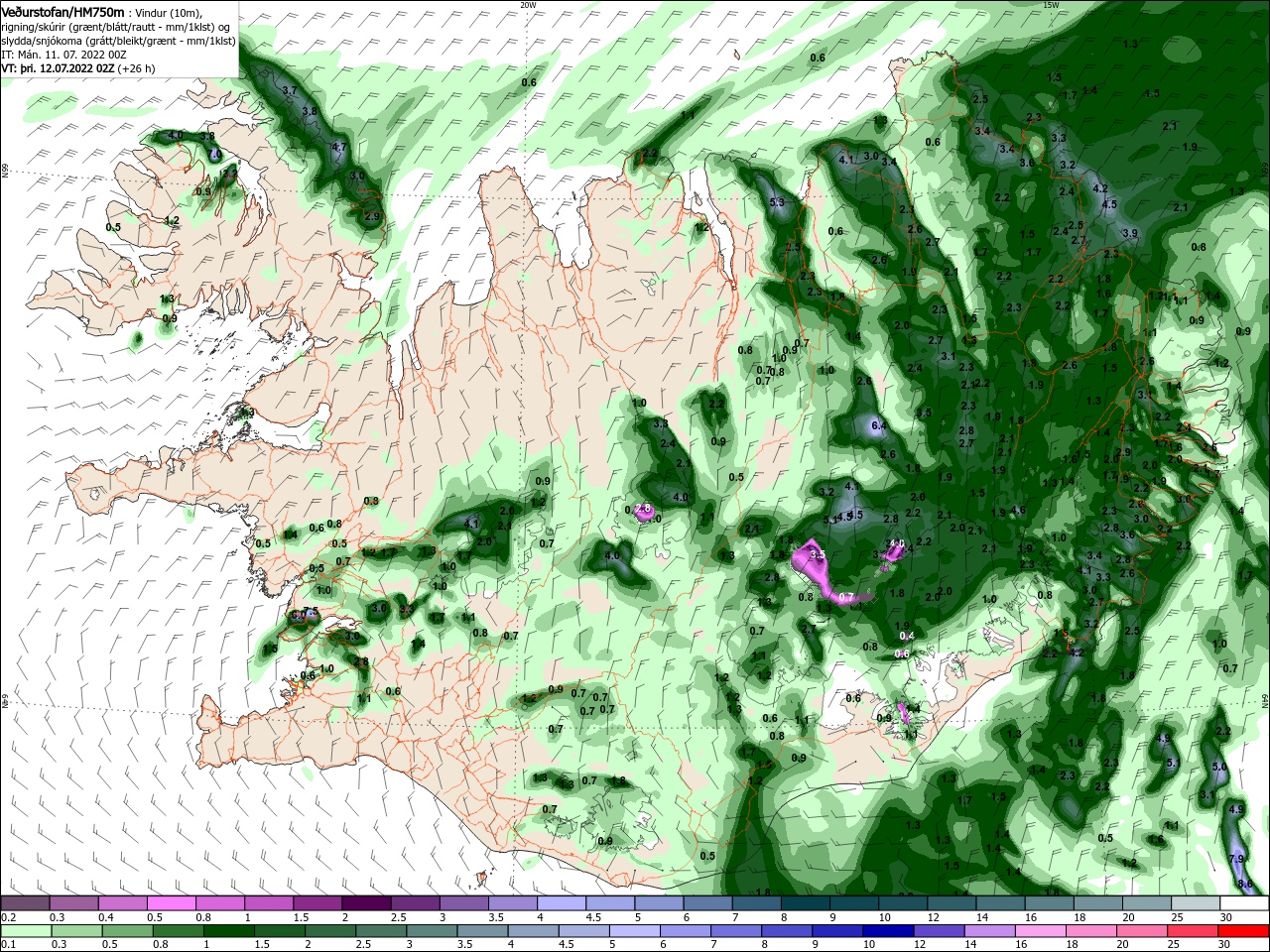The image size is (1270, 952).
Task: Click the 4.6 precipitation value on the map
Action: pyautogui.click(x=1018, y=511)
